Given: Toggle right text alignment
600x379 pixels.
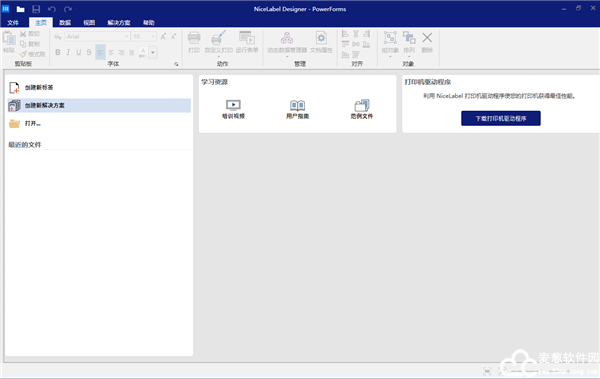Looking at the screenshot, I should pyautogui.click(x=121, y=52).
